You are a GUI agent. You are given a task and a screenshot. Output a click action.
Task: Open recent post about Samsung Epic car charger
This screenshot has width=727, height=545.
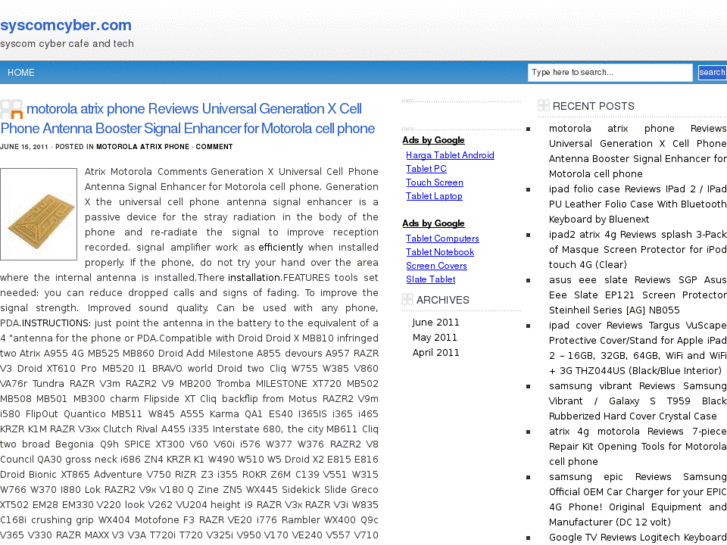point(638,500)
